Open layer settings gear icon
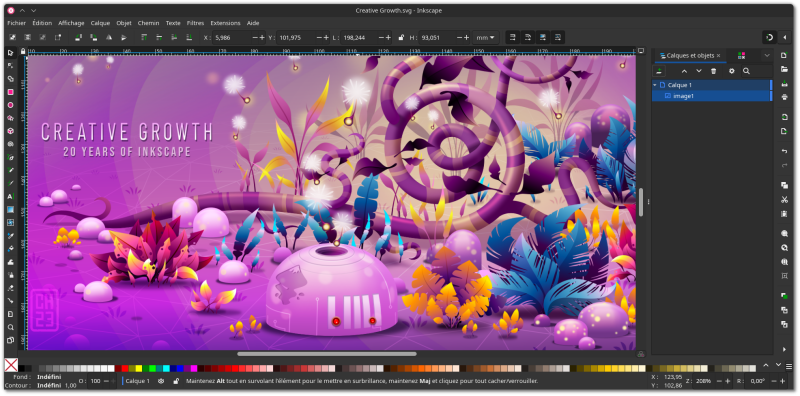The height and width of the screenshot is (396, 800). [732, 71]
